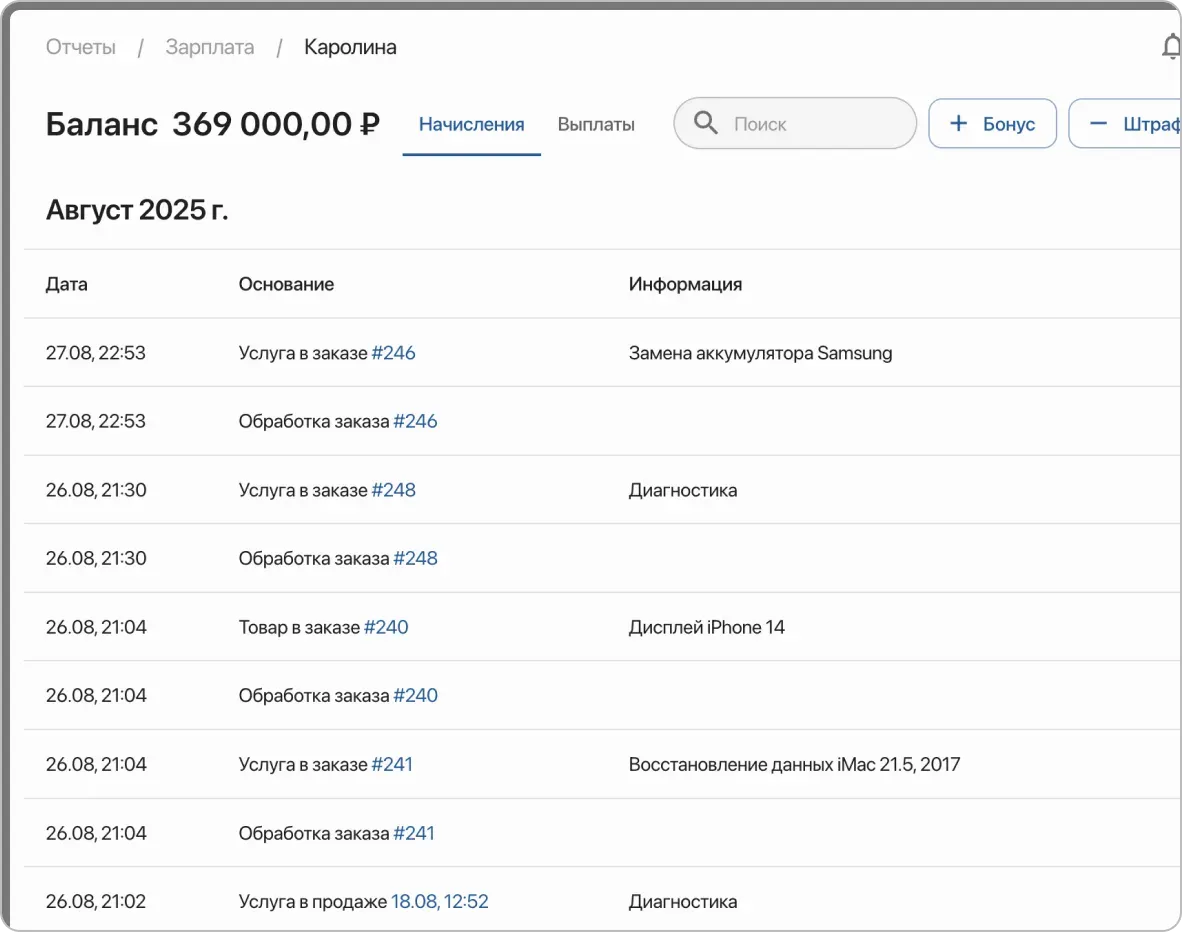Open order #248 from Обработка заказа row

coord(418,558)
